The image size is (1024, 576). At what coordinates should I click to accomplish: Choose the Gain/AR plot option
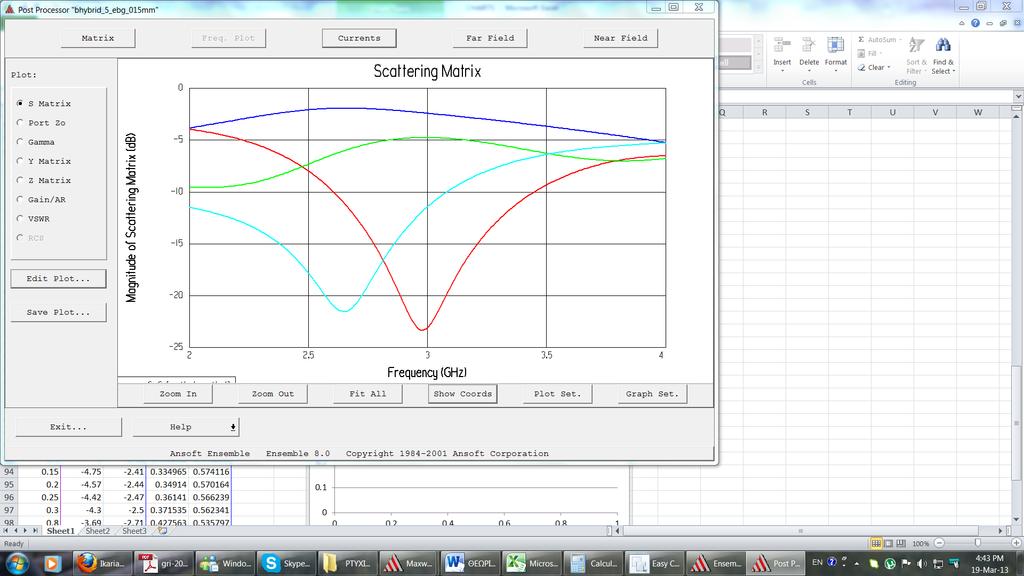pos(20,199)
